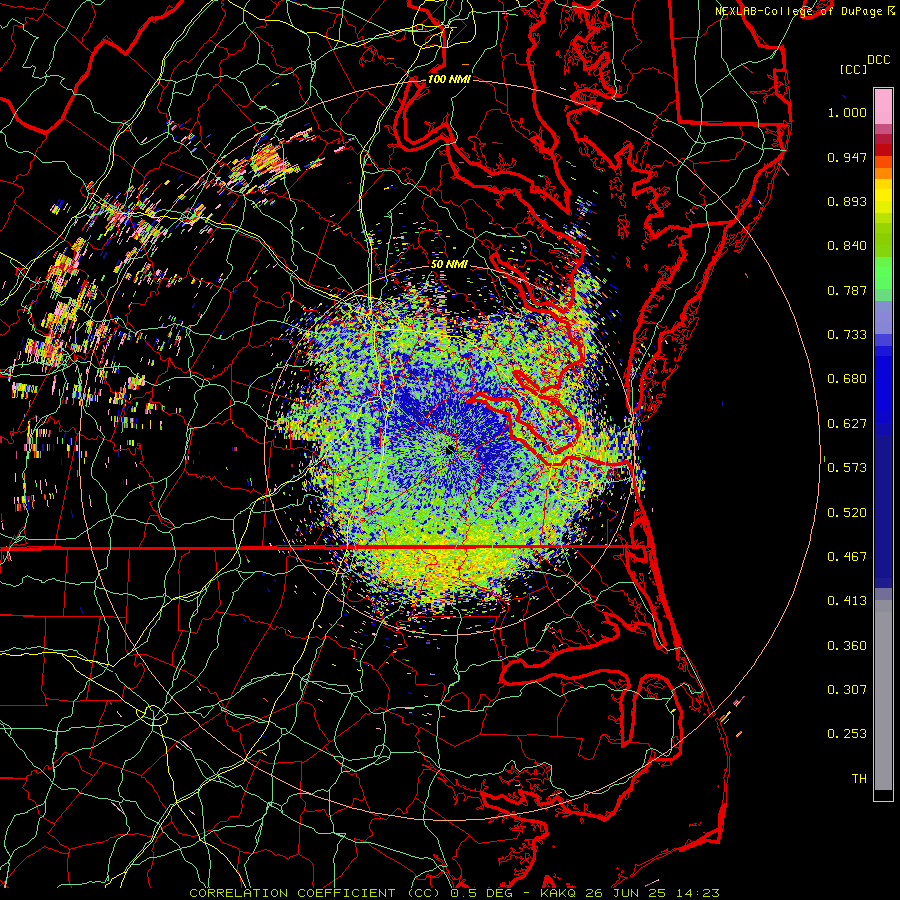Click the 0.733 legend value
The height and width of the screenshot is (900, 900).
pyautogui.click(x=847, y=335)
